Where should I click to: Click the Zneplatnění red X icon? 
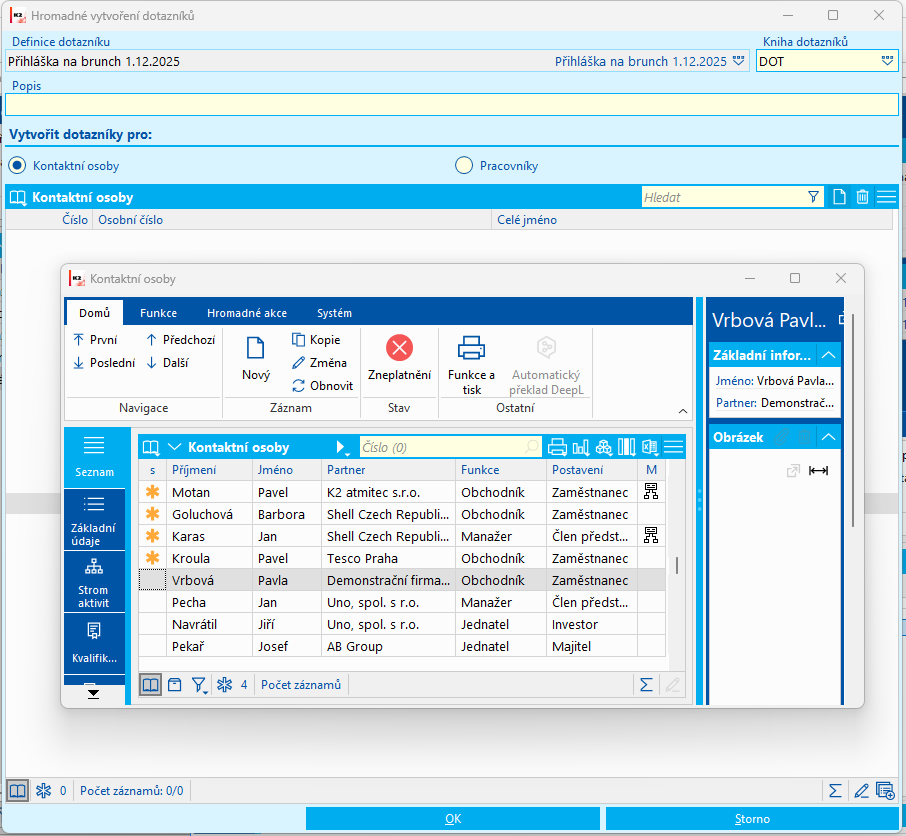399,348
